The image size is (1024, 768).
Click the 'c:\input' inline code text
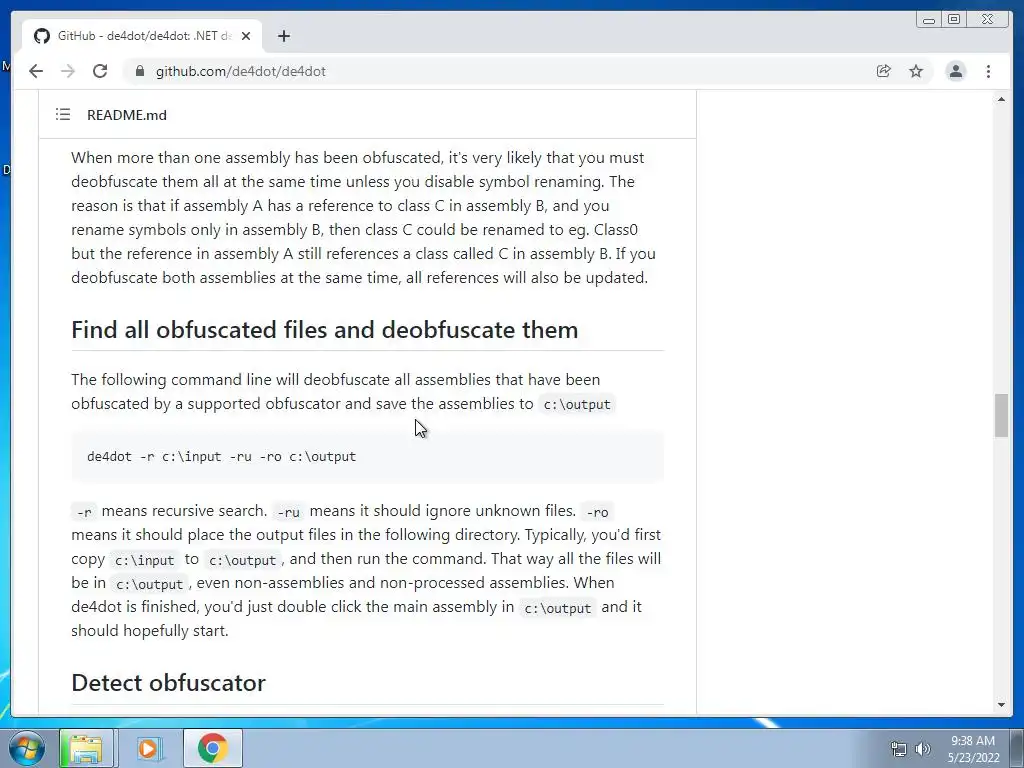coord(144,560)
